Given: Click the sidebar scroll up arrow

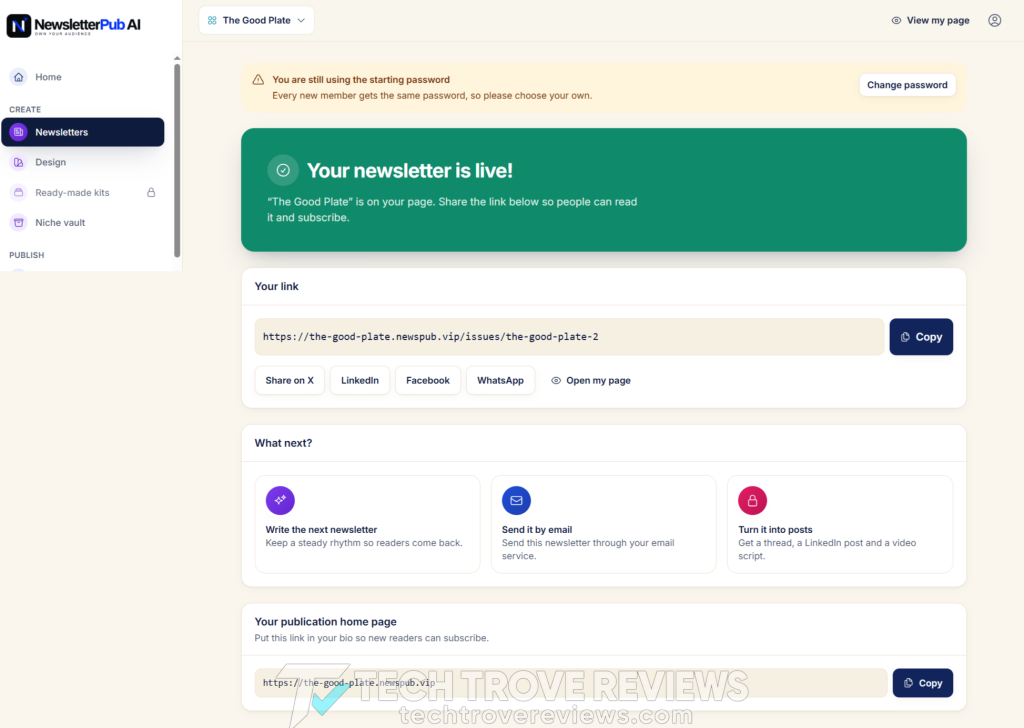Looking at the screenshot, I should pyautogui.click(x=177, y=58).
